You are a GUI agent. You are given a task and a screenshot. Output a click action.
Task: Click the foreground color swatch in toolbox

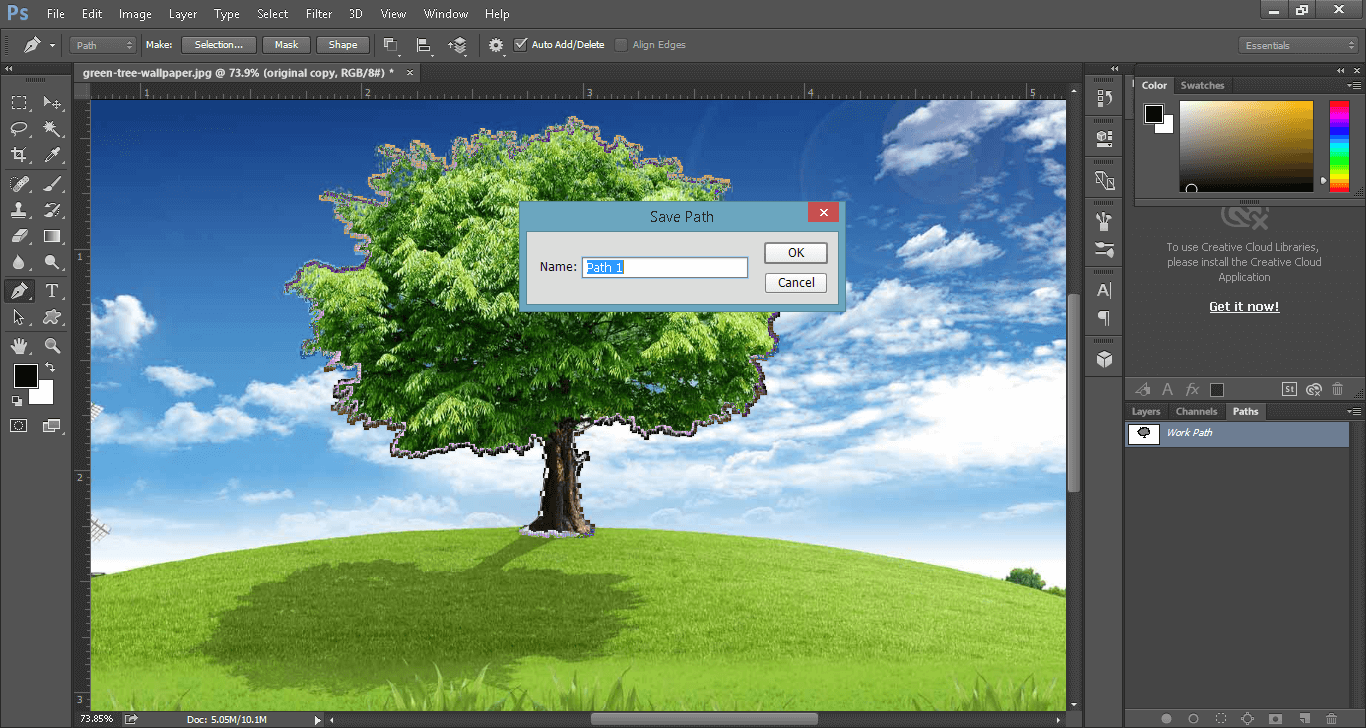pos(25,377)
